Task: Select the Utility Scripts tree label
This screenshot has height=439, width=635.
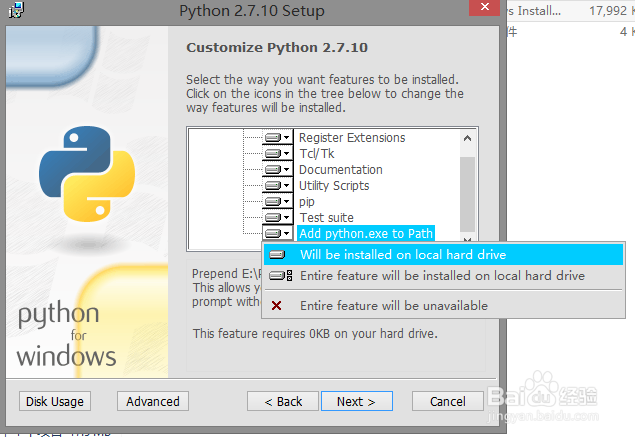Action: (x=334, y=185)
